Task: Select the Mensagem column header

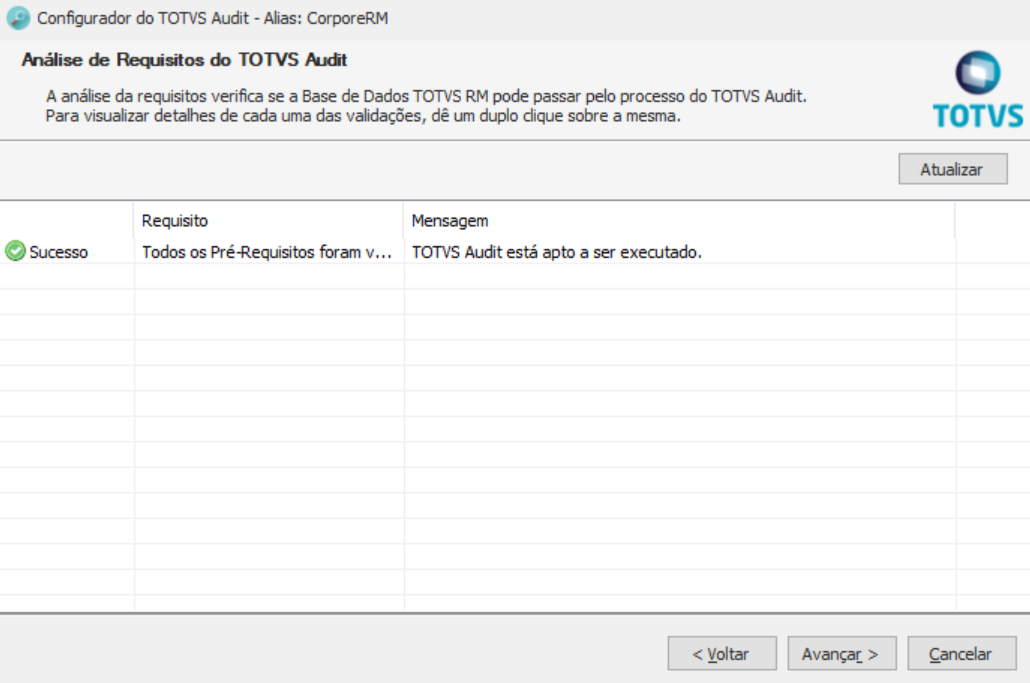Action: tap(679, 221)
